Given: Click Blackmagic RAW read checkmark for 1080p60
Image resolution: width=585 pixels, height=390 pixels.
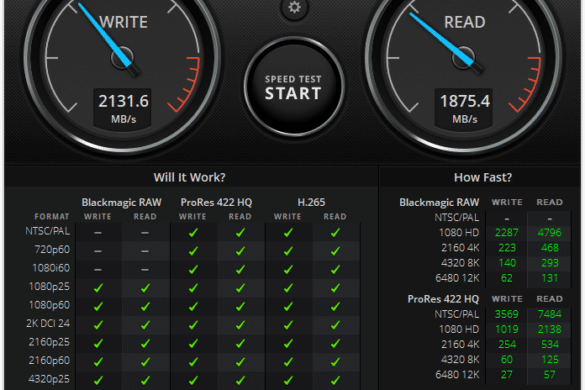Looking at the screenshot, I should 145,306.
